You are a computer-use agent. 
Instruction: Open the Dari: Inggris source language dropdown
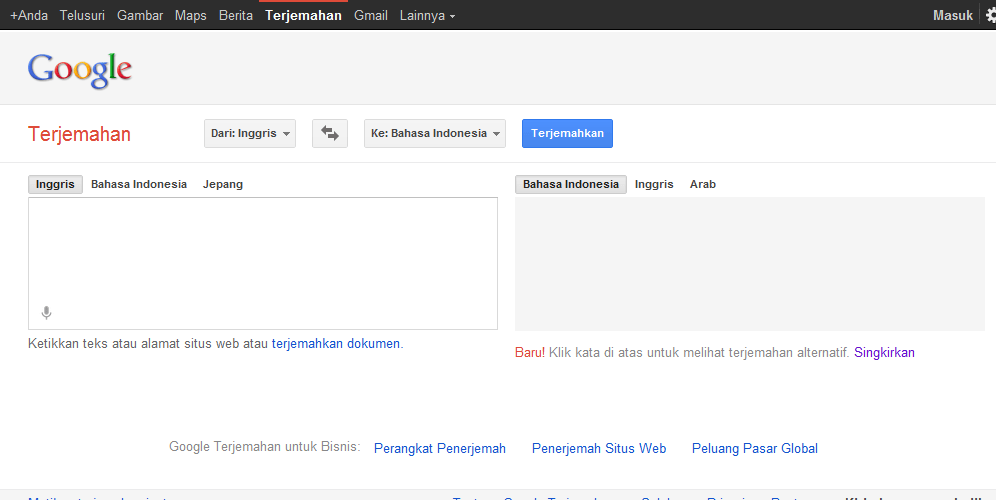(x=250, y=133)
